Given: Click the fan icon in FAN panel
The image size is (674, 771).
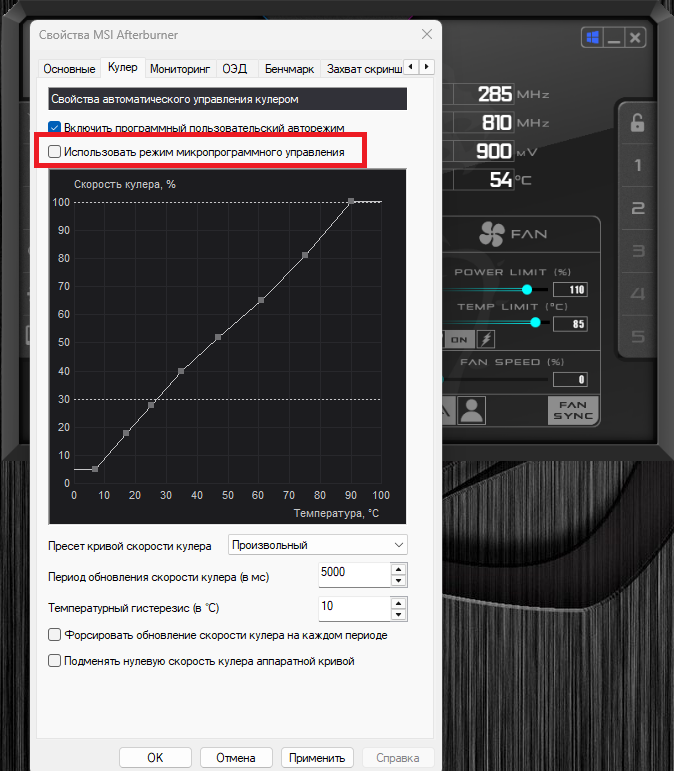Looking at the screenshot, I should [x=492, y=234].
